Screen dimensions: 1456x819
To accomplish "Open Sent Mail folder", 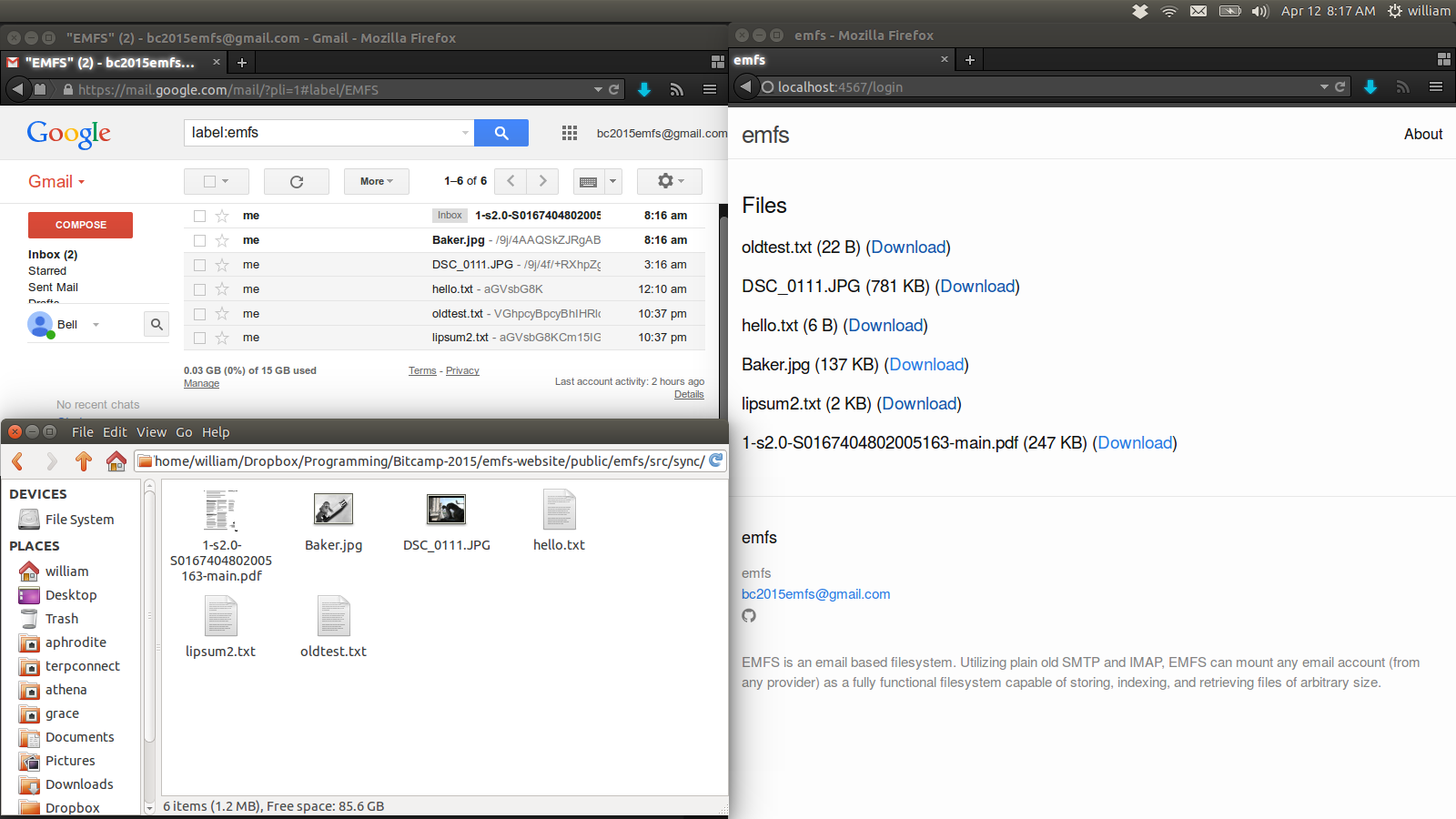I will pyautogui.click(x=53, y=288).
